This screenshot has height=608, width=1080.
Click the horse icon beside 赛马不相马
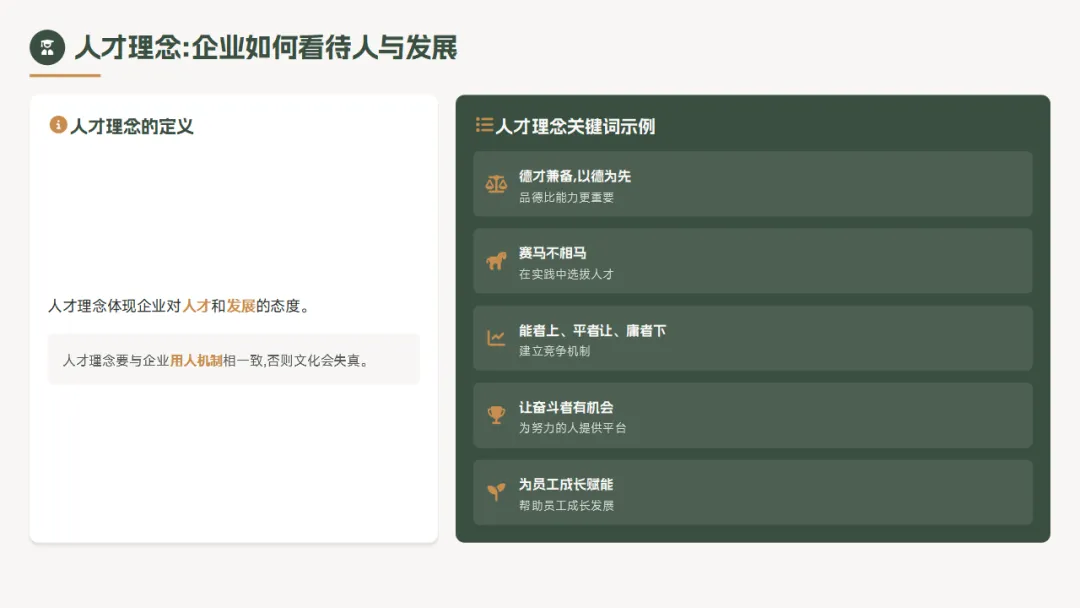496,261
